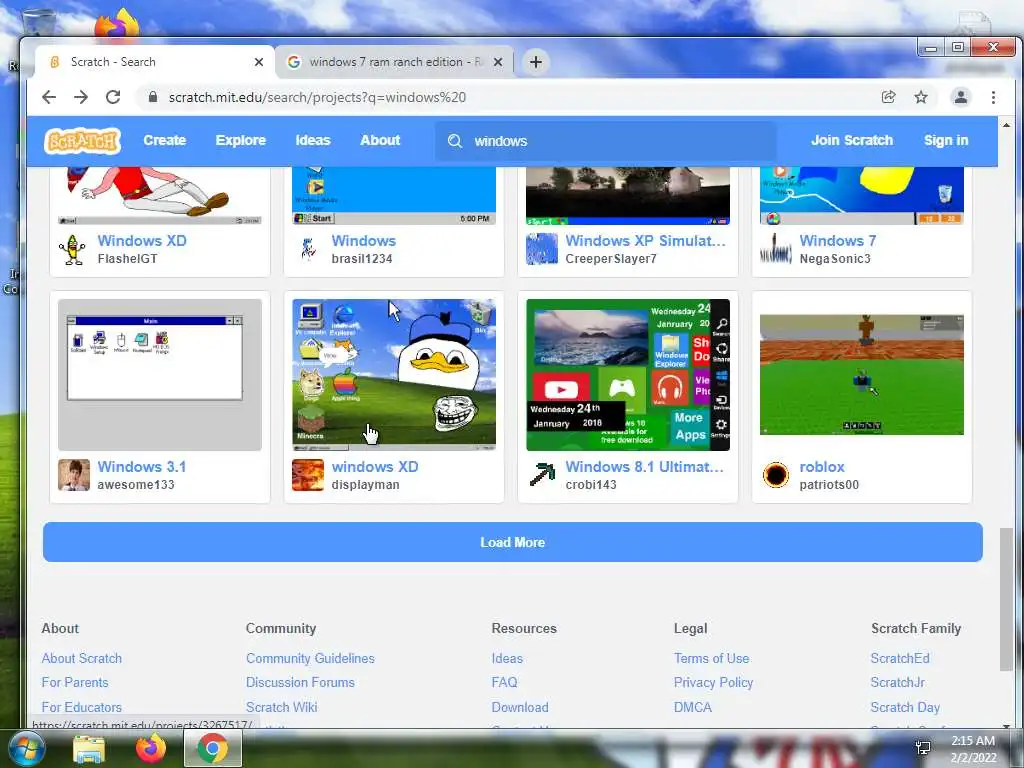Click Join Scratch
This screenshot has width=1024, height=768.
(x=852, y=140)
